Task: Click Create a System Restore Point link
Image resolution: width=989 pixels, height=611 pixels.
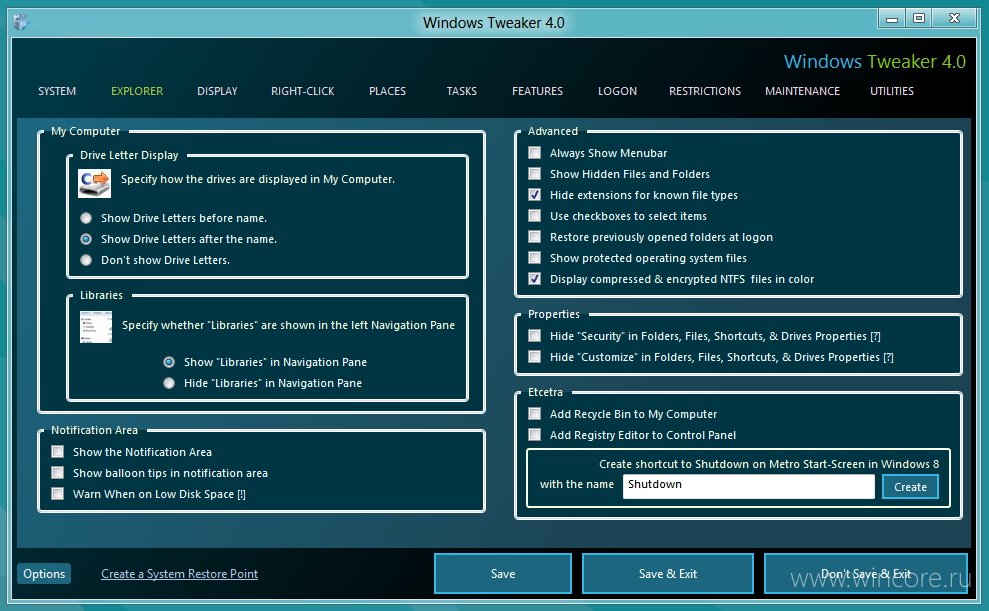Action: click(x=179, y=574)
